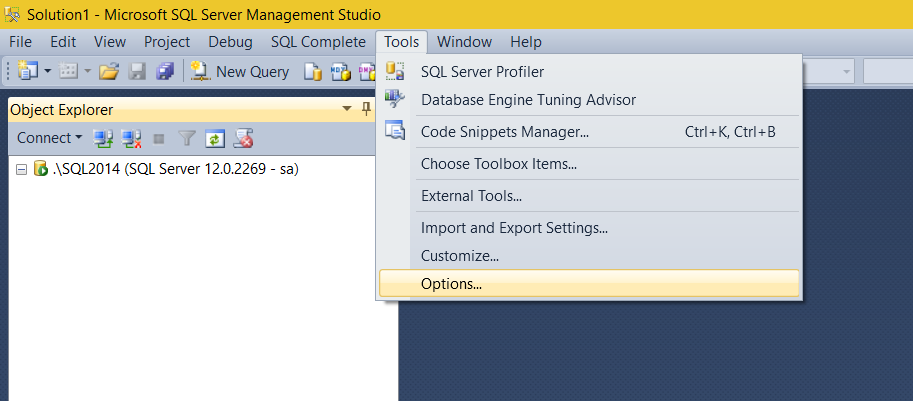The width and height of the screenshot is (913, 401).
Task: Select Database Engine Tuning Advisor
Action: [x=589, y=100]
